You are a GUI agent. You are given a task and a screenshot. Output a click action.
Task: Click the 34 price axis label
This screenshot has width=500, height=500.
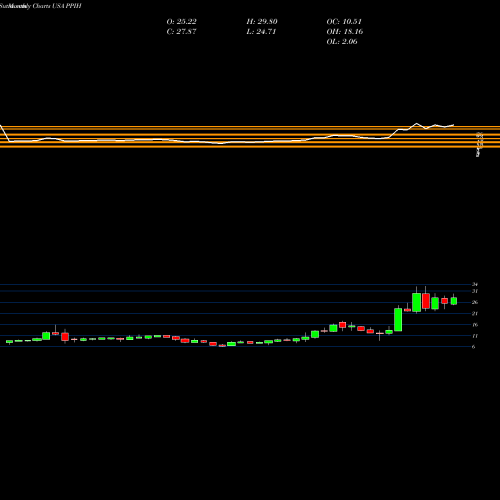(475, 284)
